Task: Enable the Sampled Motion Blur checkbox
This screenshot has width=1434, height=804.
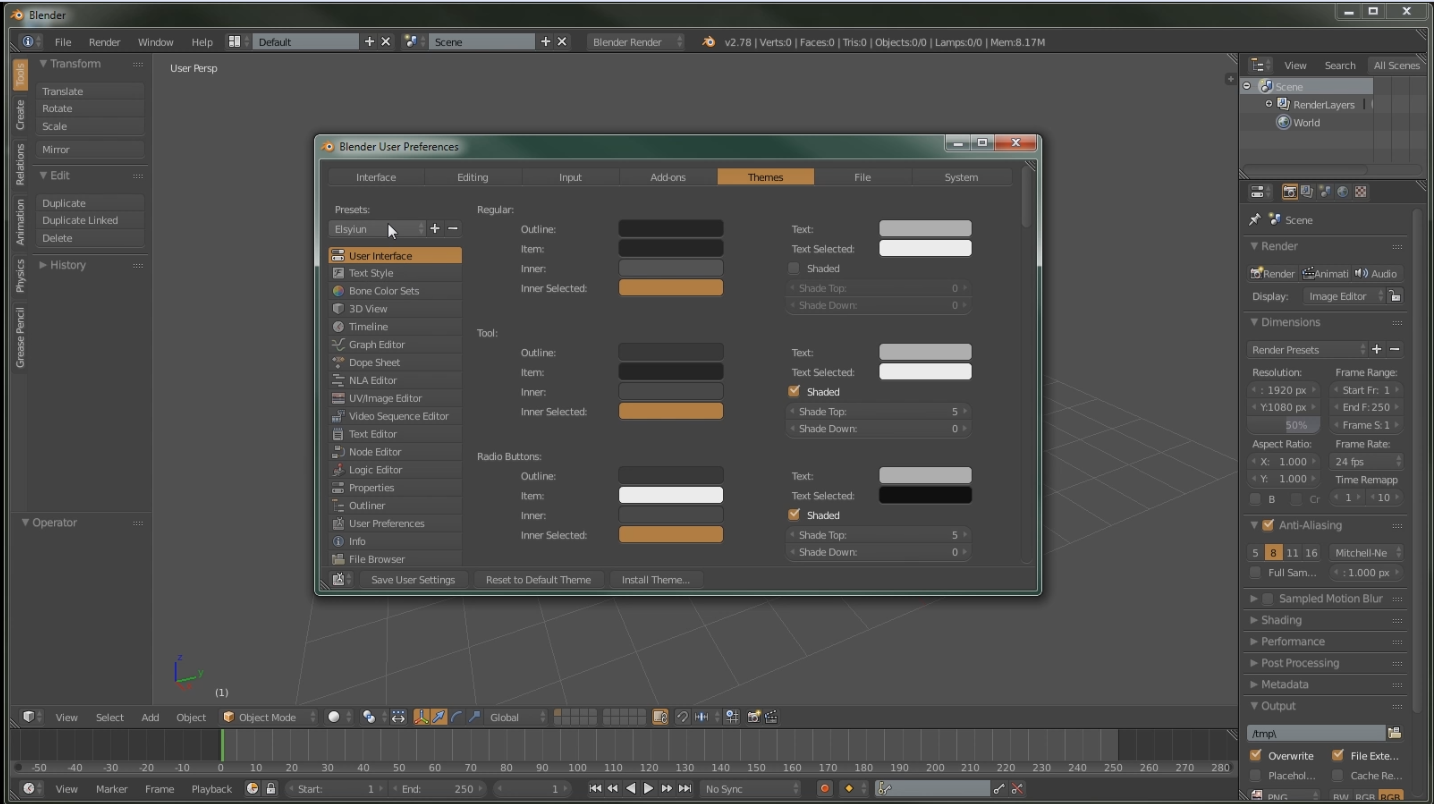Action: click(1268, 599)
